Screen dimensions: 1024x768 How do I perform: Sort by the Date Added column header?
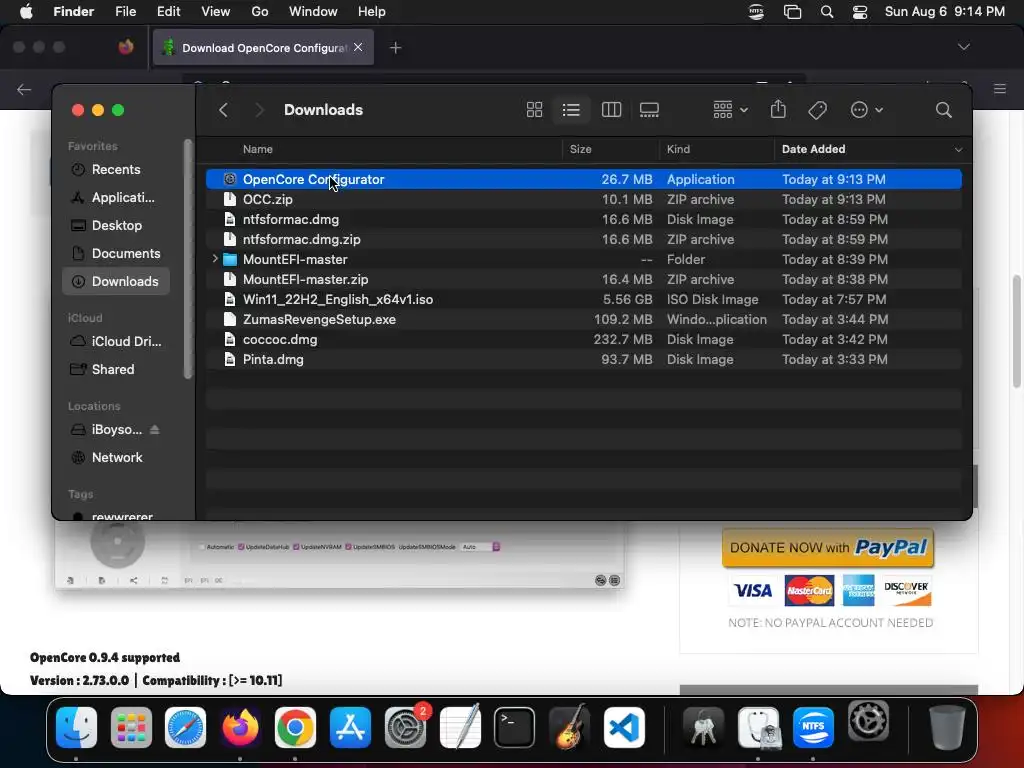click(813, 150)
